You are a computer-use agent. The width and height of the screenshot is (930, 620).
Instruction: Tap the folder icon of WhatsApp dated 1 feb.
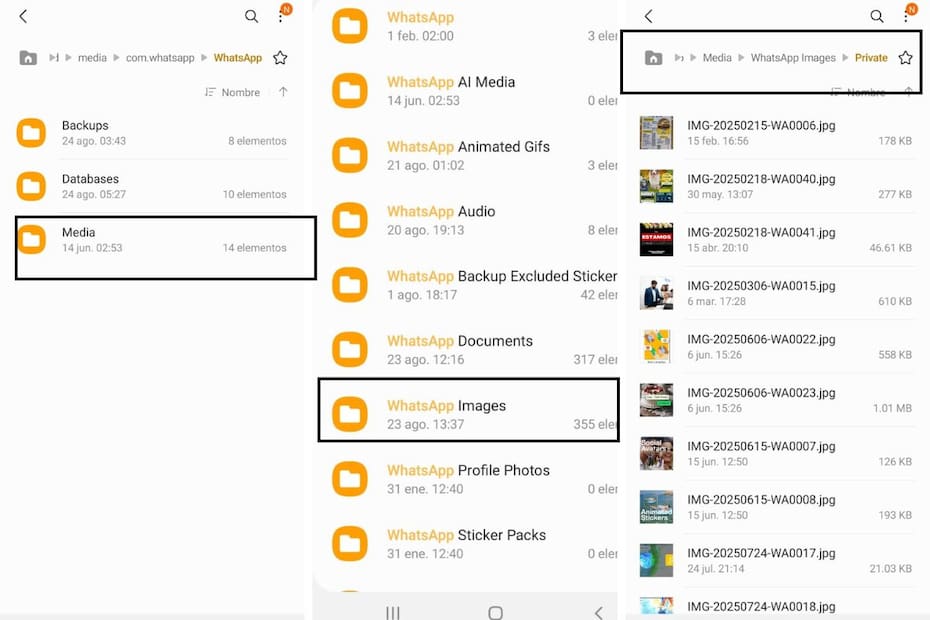(x=350, y=26)
